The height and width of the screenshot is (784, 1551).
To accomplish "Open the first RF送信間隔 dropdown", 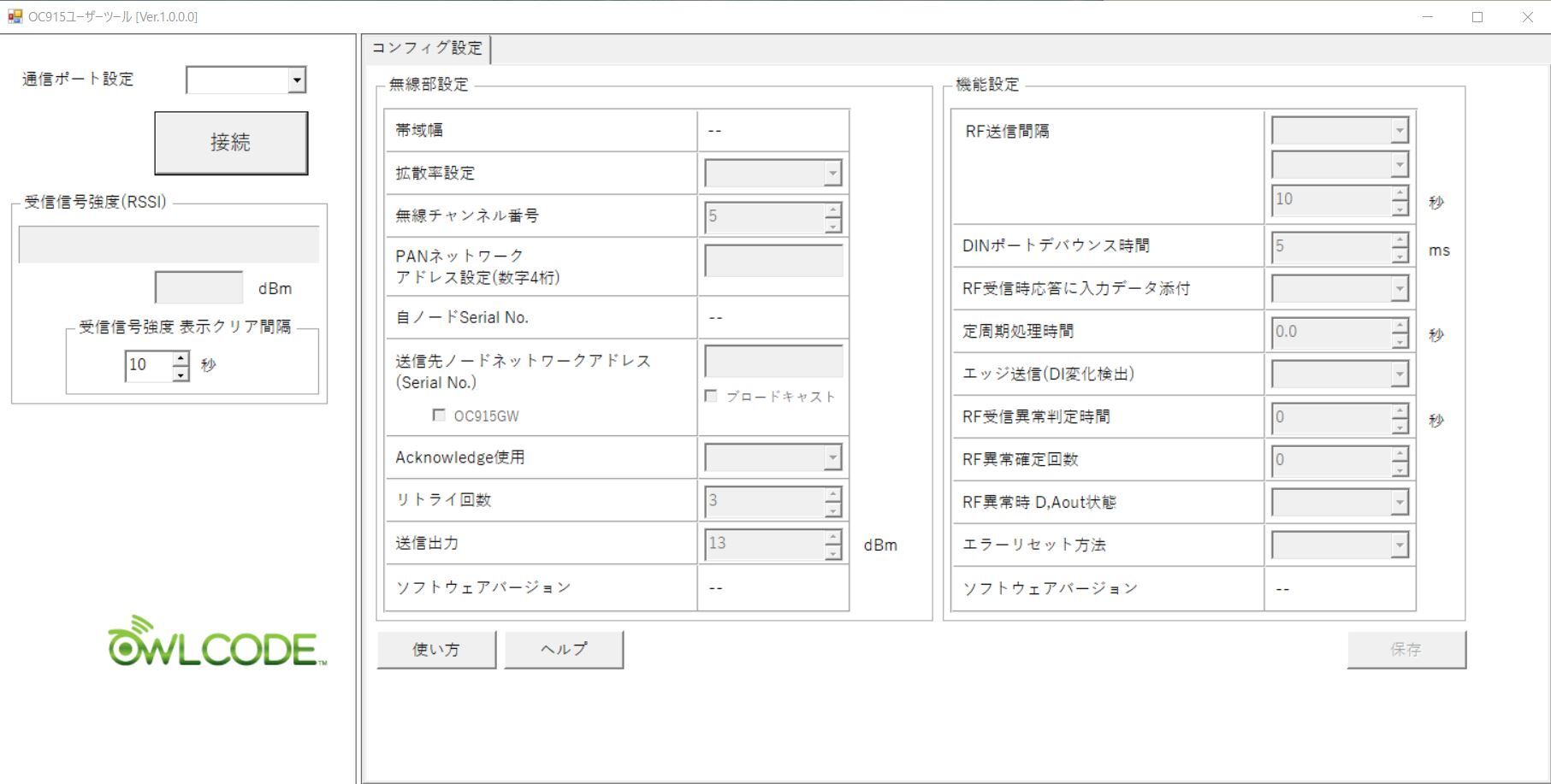I will pyautogui.click(x=1400, y=131).
